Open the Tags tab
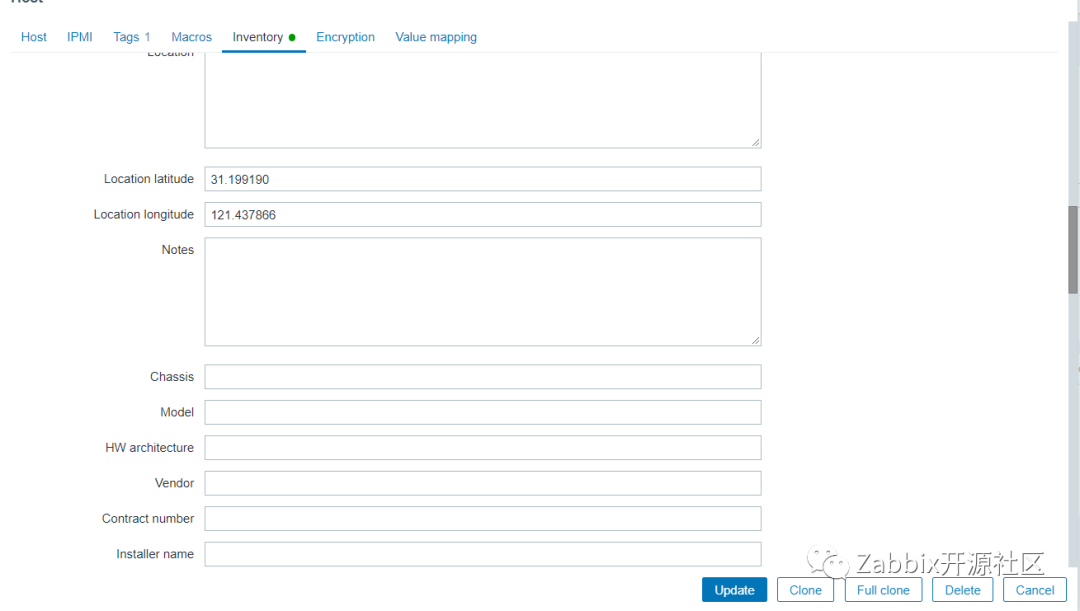The height and width of the screenshot is (611, 1080). click(x=131, y=37)
